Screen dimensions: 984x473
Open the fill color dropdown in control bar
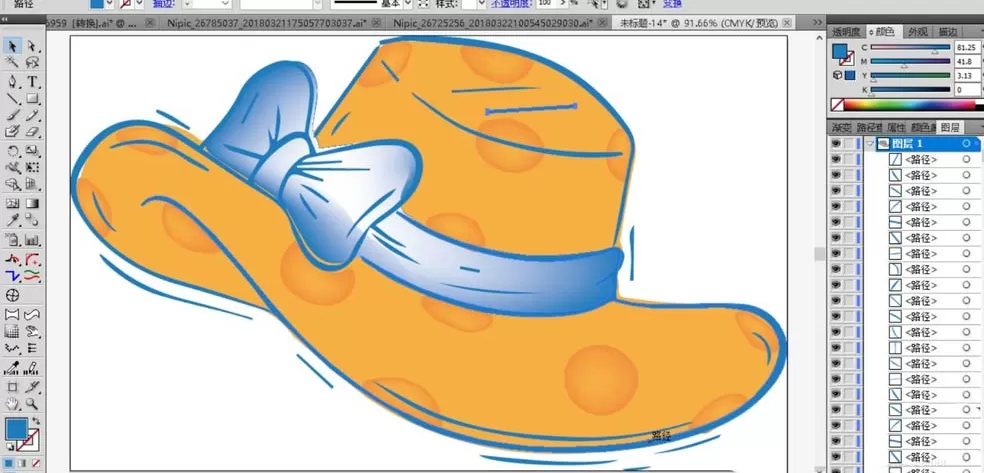(110, 4)
